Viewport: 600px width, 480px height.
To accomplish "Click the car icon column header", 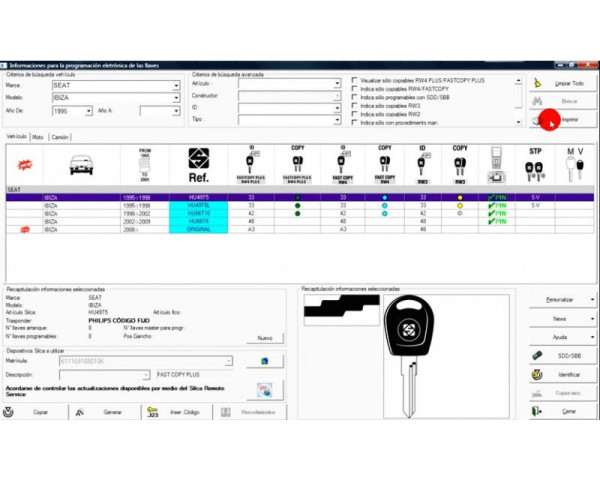I will point(80,165).
